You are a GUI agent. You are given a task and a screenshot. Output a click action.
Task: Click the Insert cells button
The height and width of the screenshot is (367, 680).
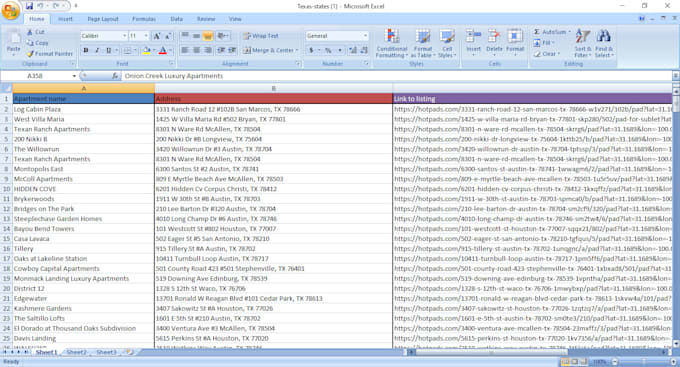pyautogui.click(x=473, y=42)
